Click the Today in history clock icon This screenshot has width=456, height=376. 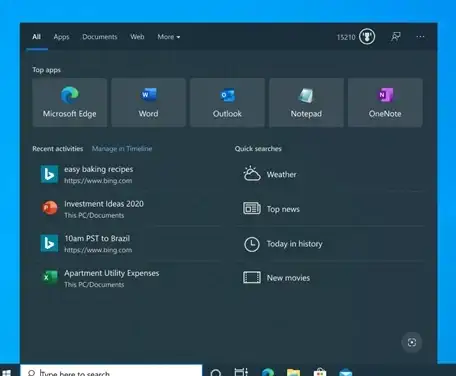click(252, 244)
